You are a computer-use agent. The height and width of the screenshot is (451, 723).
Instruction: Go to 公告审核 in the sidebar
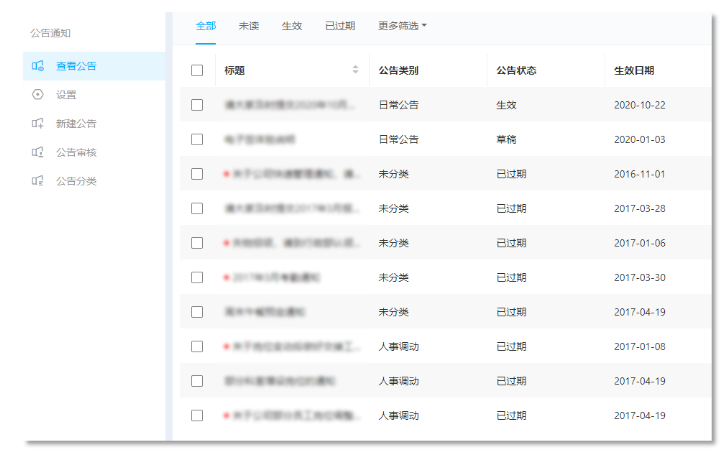tap(76, 153)
